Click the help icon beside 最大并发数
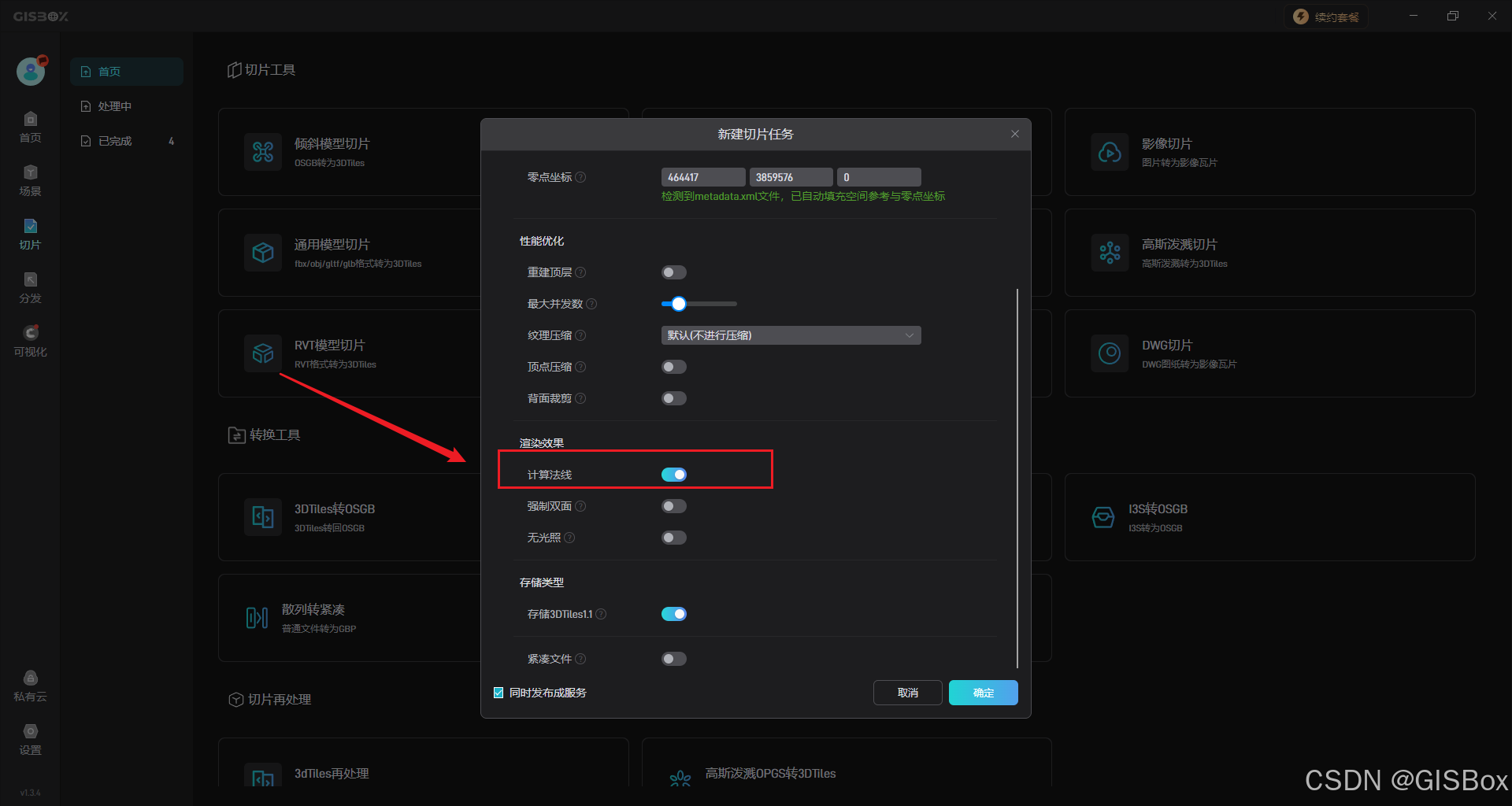 591,304
